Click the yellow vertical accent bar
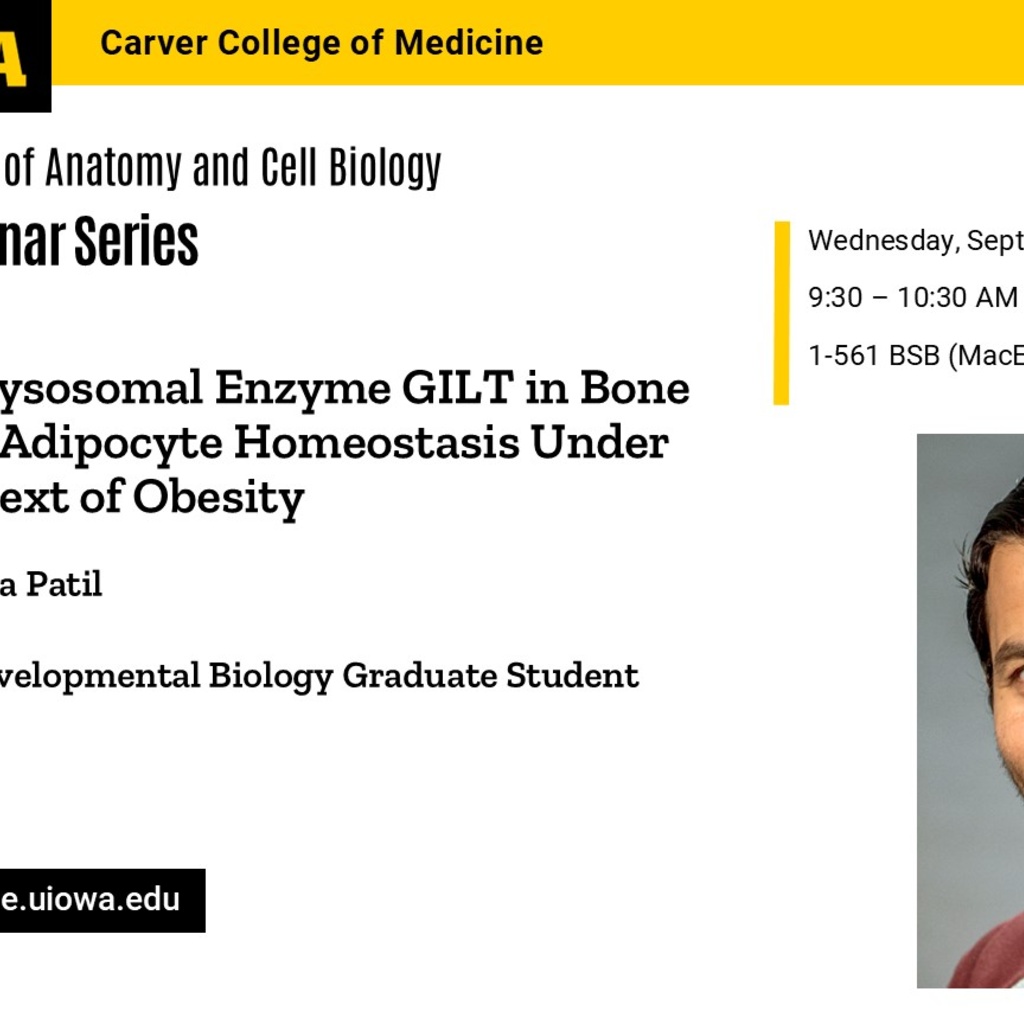Viewport: 1024px width, 1024px height. [x=782, y=313]
